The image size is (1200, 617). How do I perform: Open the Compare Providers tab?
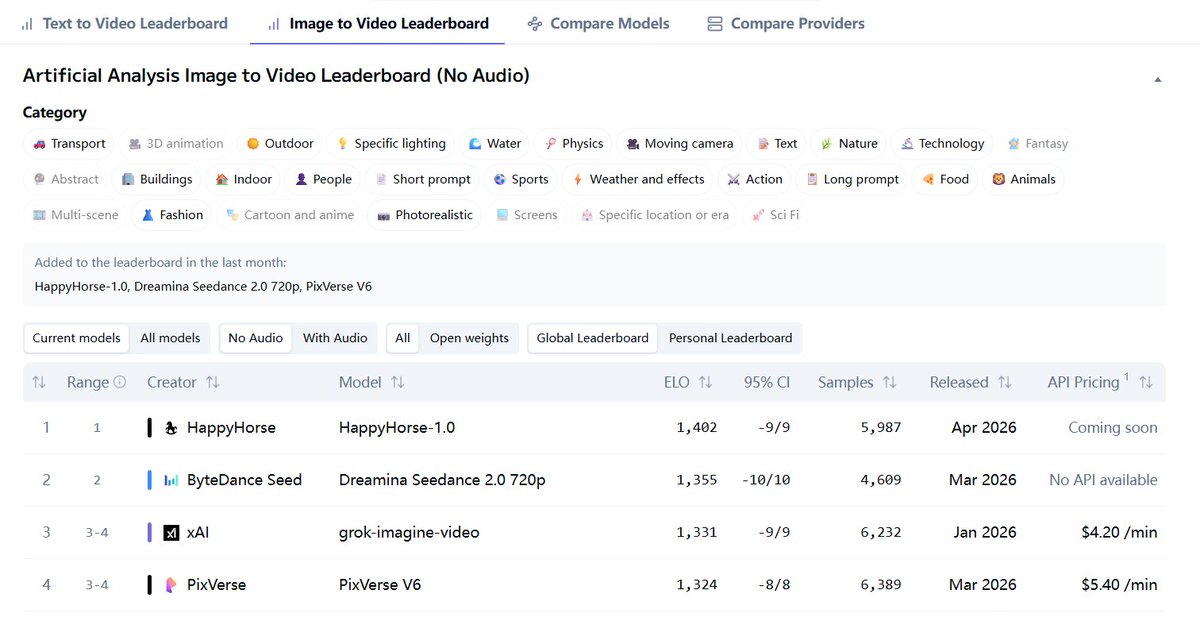point(785,23)
